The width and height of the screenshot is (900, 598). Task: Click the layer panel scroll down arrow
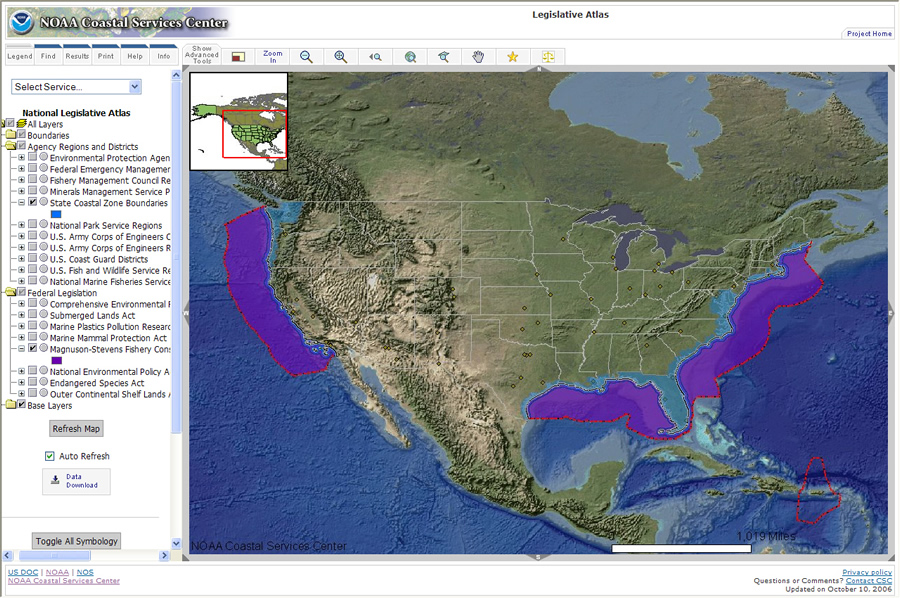(x=176, y=543)
